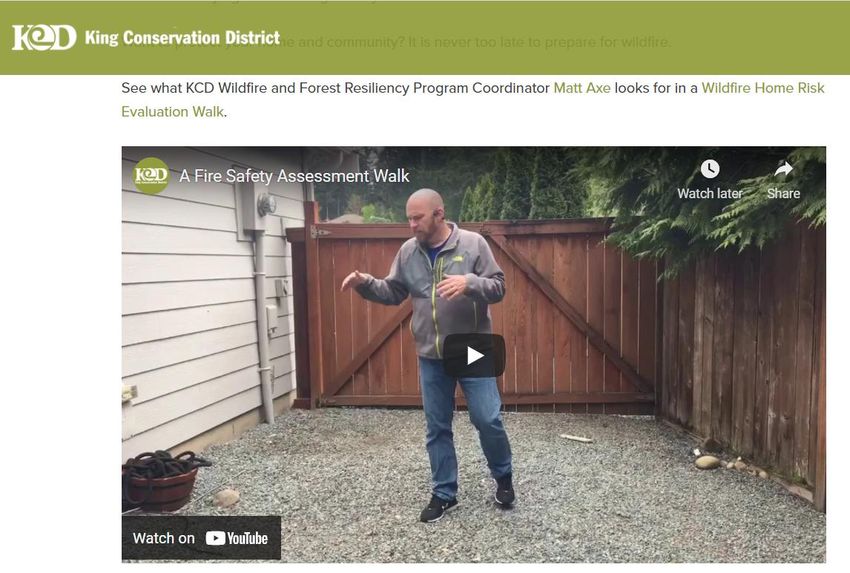
Task: Open the King Conservation District home title
Action: tap(182, 38)
